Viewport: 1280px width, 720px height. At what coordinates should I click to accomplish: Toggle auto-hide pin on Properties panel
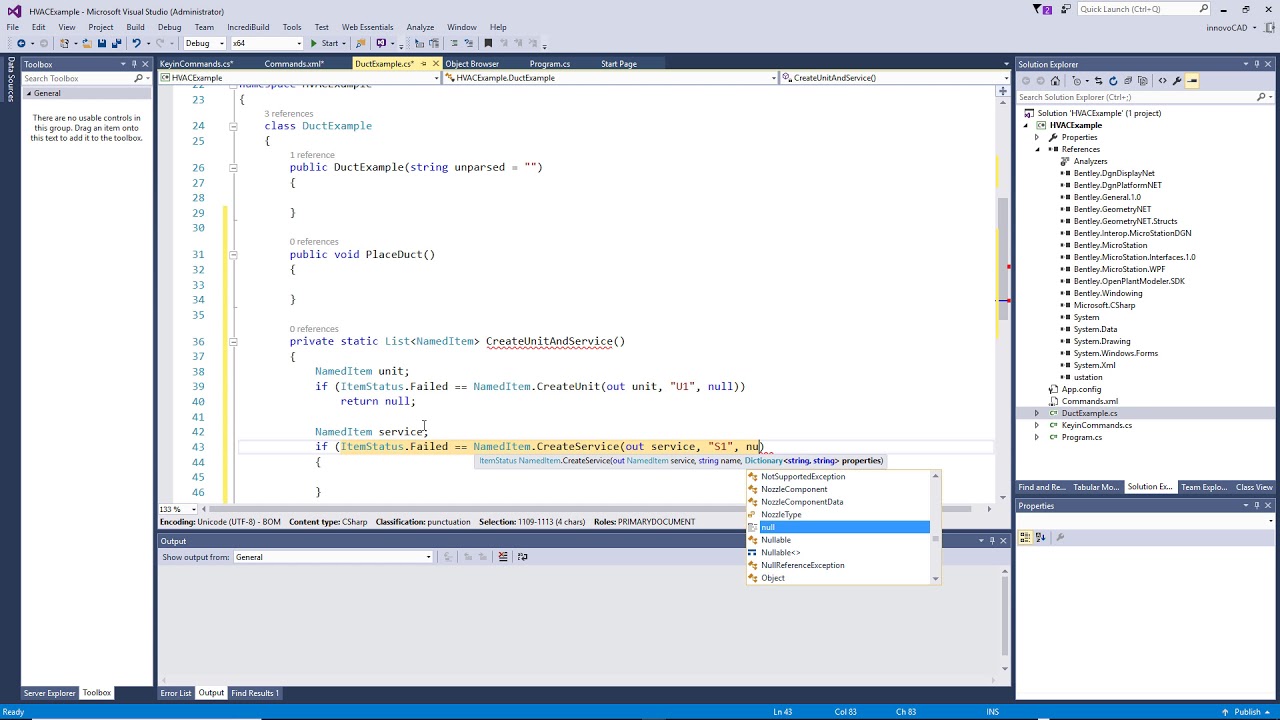[x=1257, y=506]
